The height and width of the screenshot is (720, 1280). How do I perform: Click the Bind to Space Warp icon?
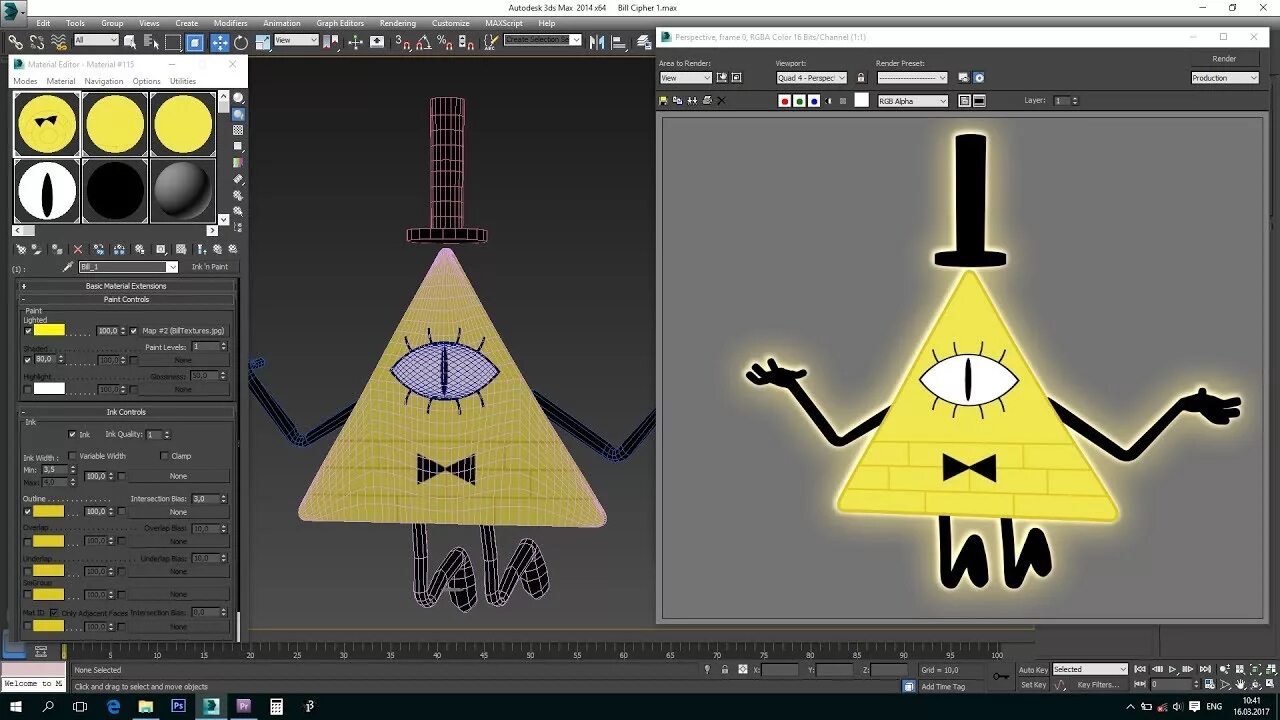point(59,42)
